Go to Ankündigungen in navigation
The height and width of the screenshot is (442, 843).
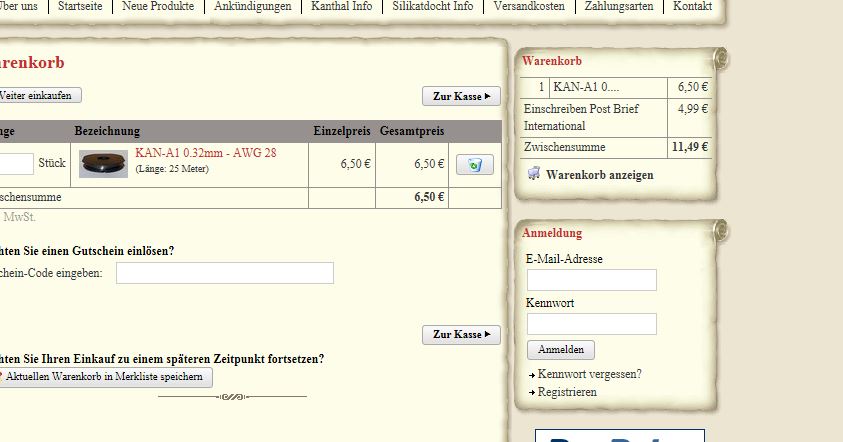pyautogui.click(x=253, y=6)
